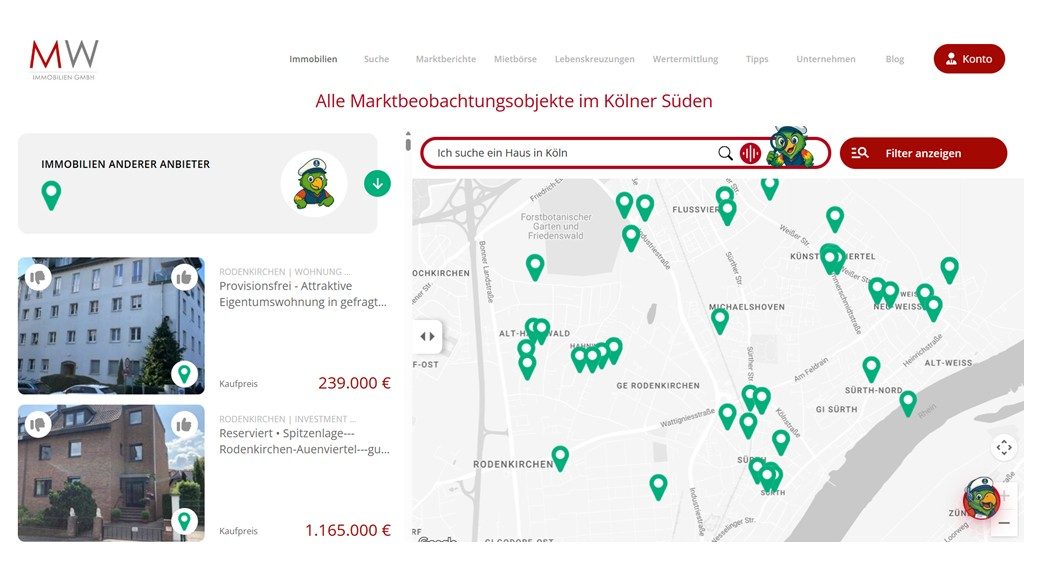Select the map pin near Forstbotanischer Garten at Bonner Landstraße
Viewport: 1044px width, 587px height.
(x=535, y=267)
